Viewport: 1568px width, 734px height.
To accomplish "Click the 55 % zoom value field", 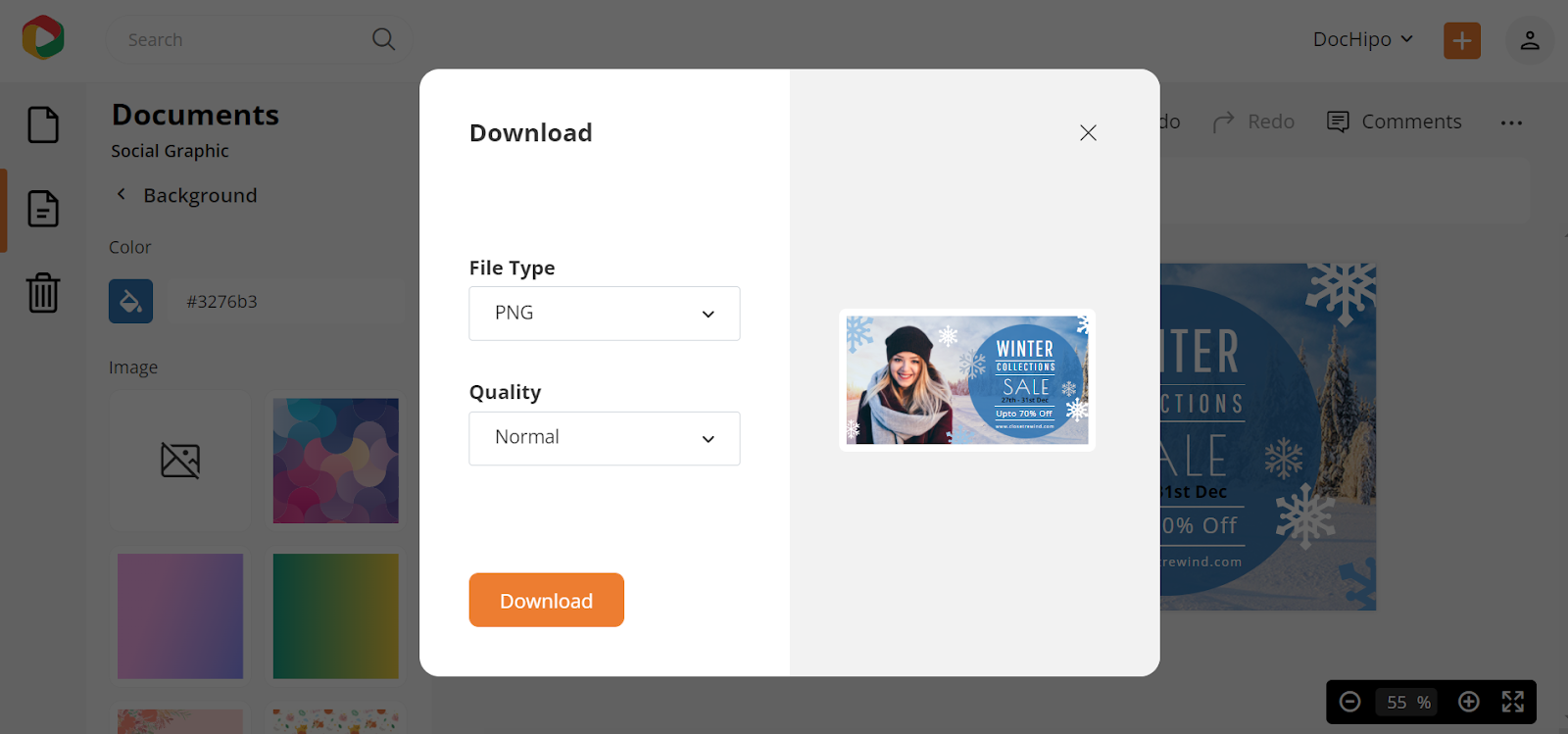I will (x=1408, y=702).
